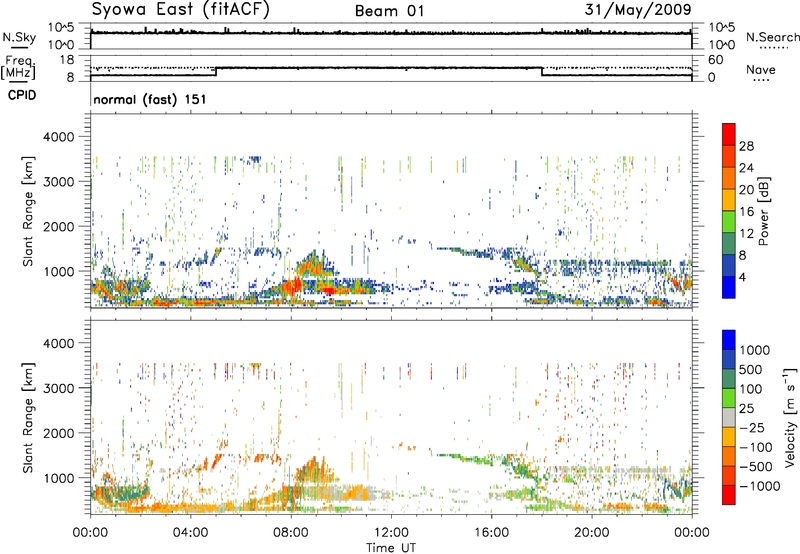Pick the yellow segment of power color bar

point(729,200)
